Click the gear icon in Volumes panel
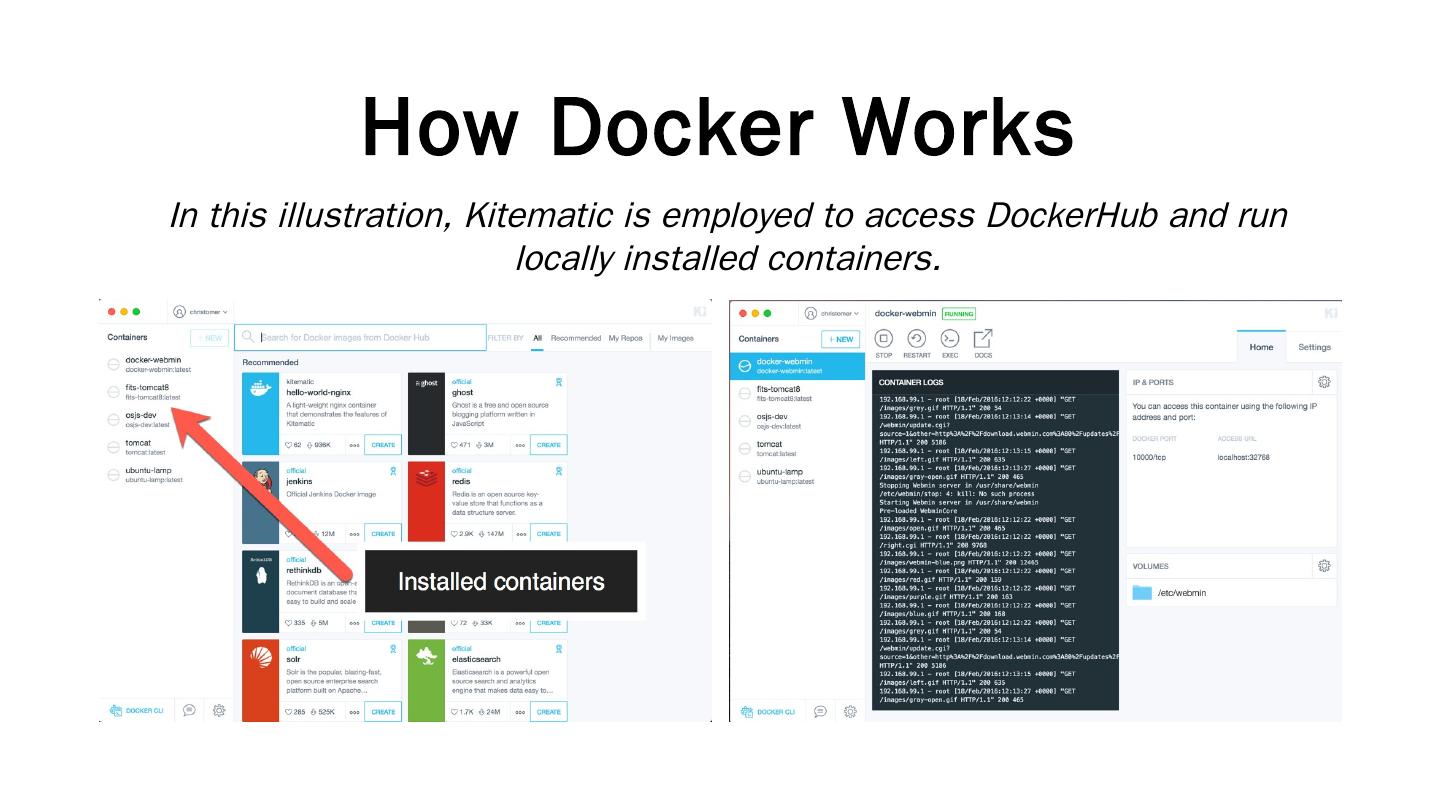 [x=1324, y=566]
